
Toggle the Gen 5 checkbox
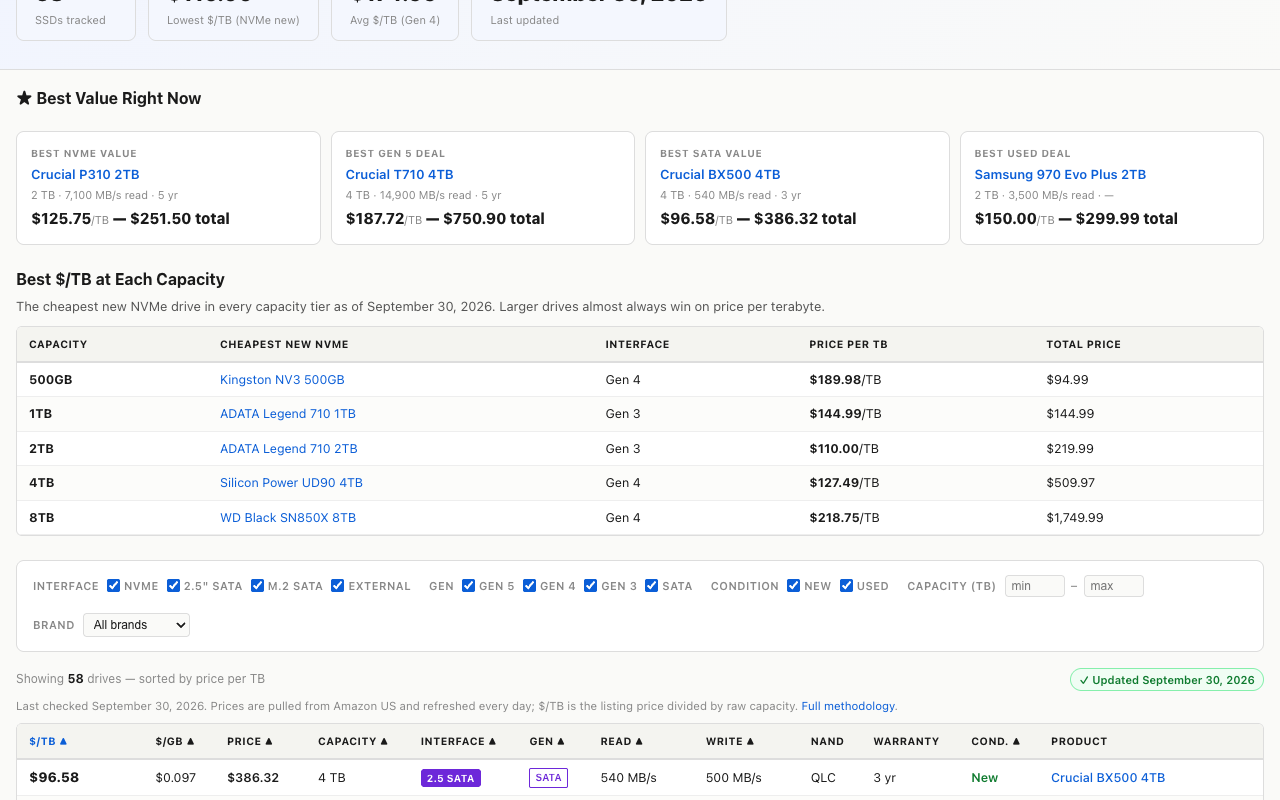tap(469, 586)
